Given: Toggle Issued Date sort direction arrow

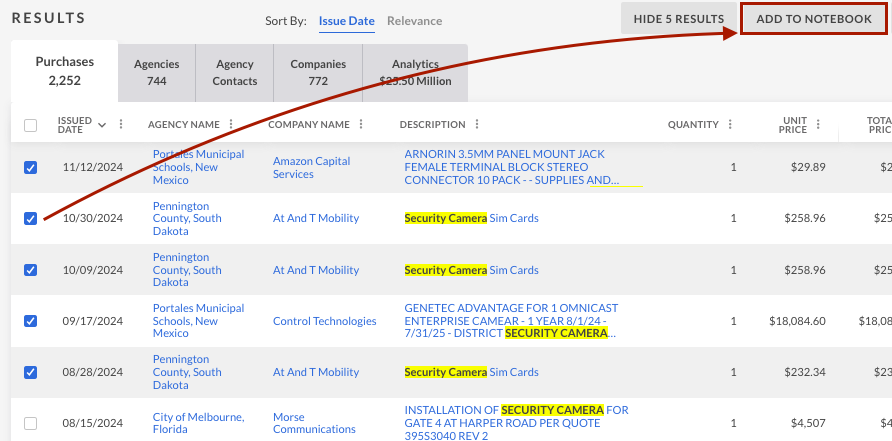Looking at the screenshot, I should [102, 125].
